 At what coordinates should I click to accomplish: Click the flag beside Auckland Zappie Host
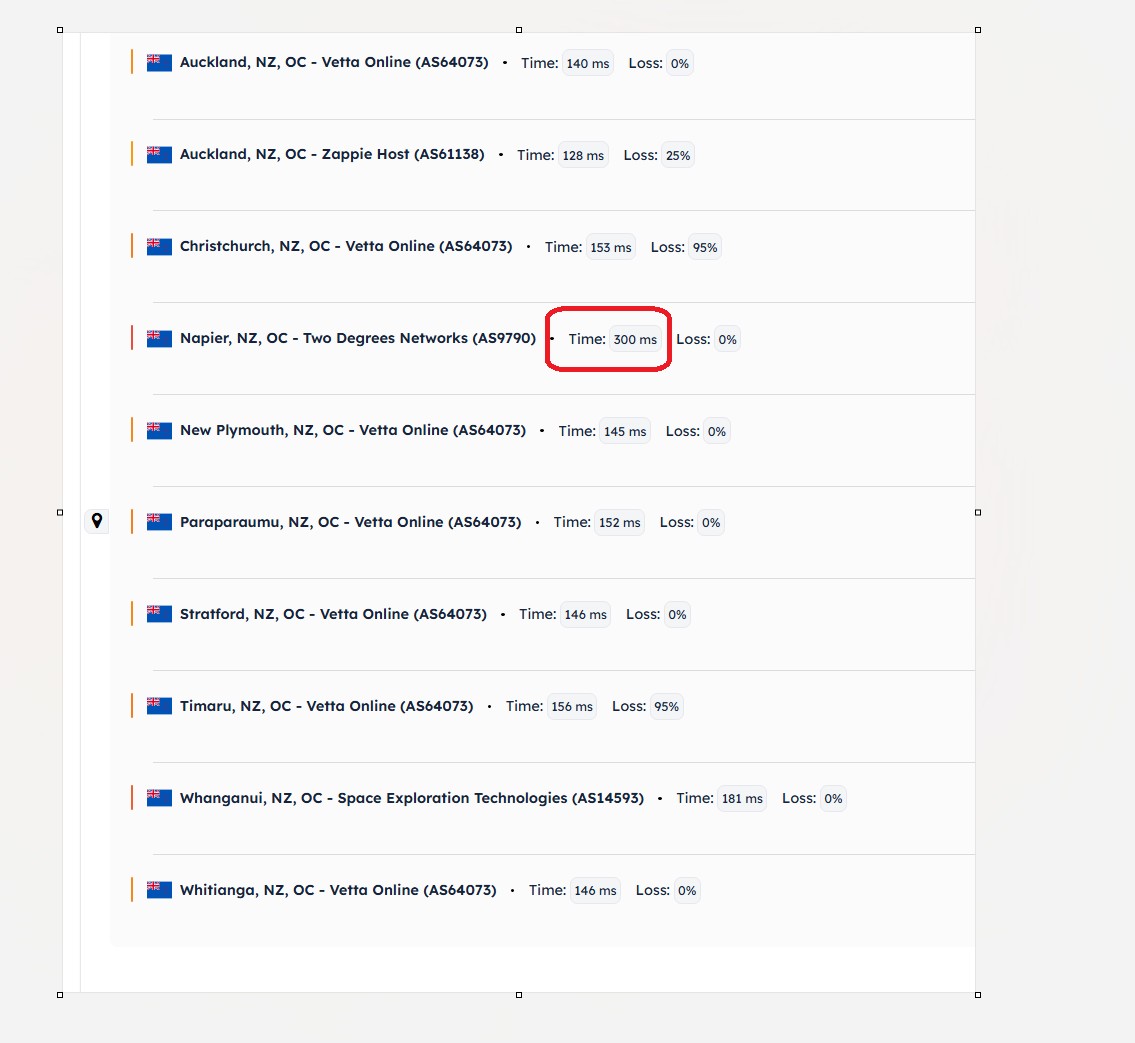pos(159,154)
